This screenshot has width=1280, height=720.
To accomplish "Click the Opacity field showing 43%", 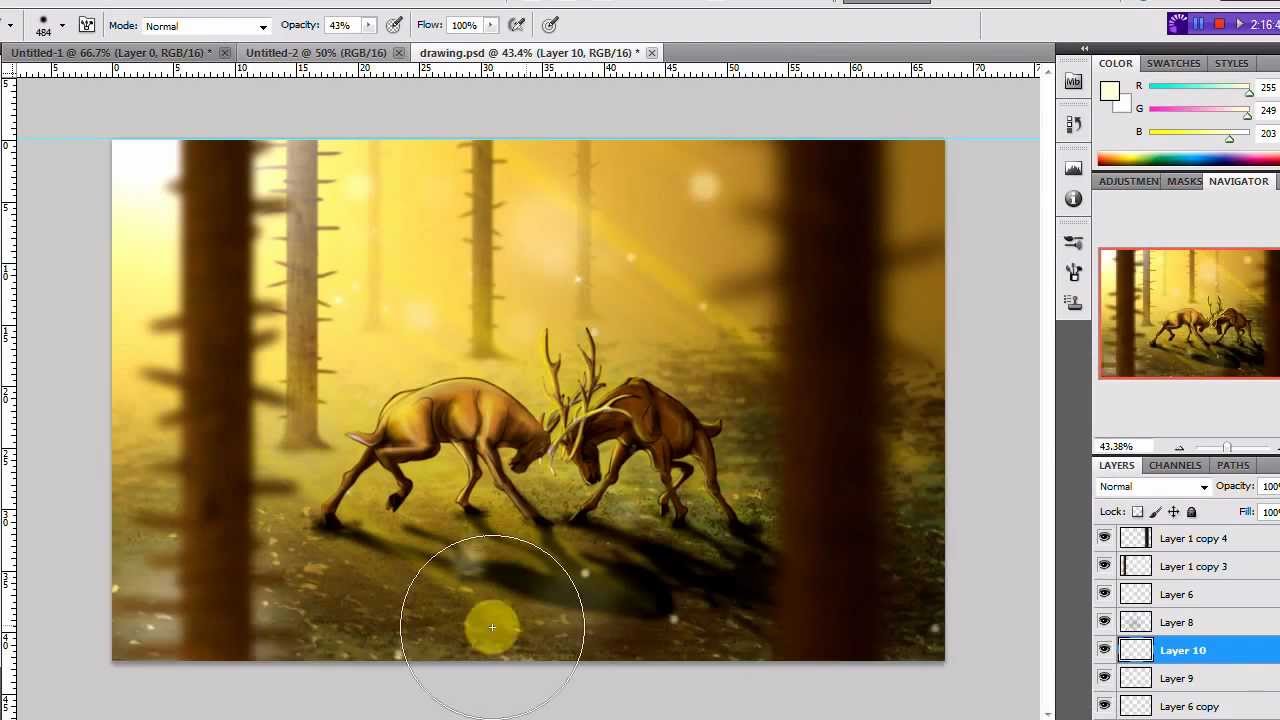I will point(341,25).
